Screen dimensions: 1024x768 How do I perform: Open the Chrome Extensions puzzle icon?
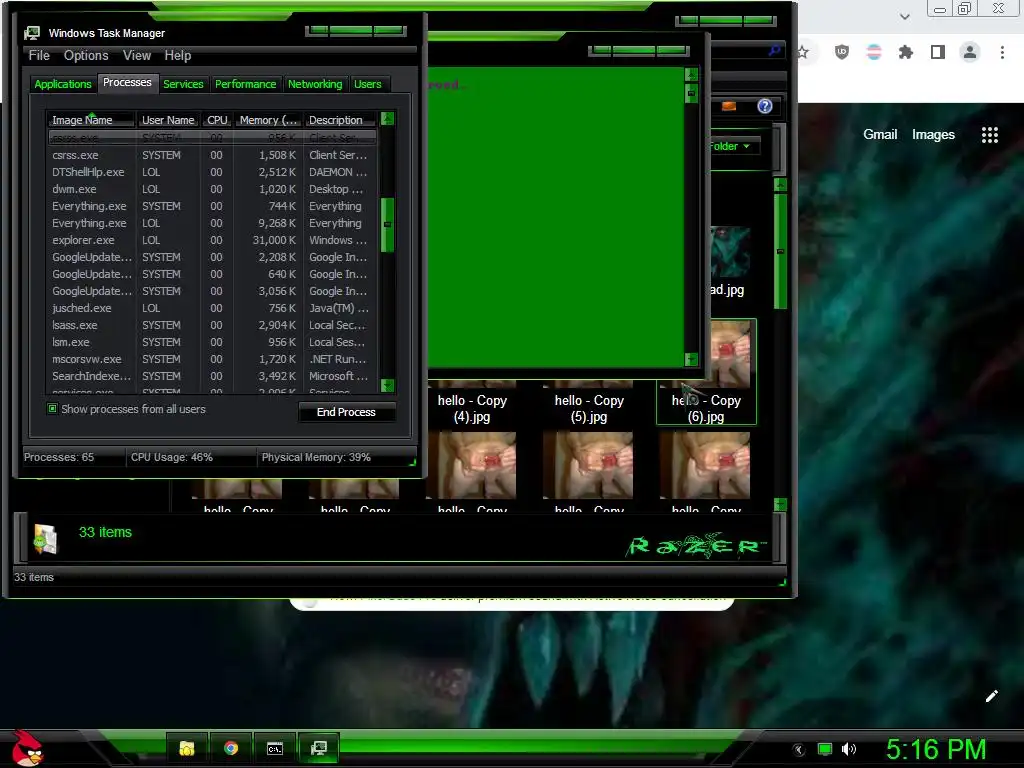pos(906,52)
